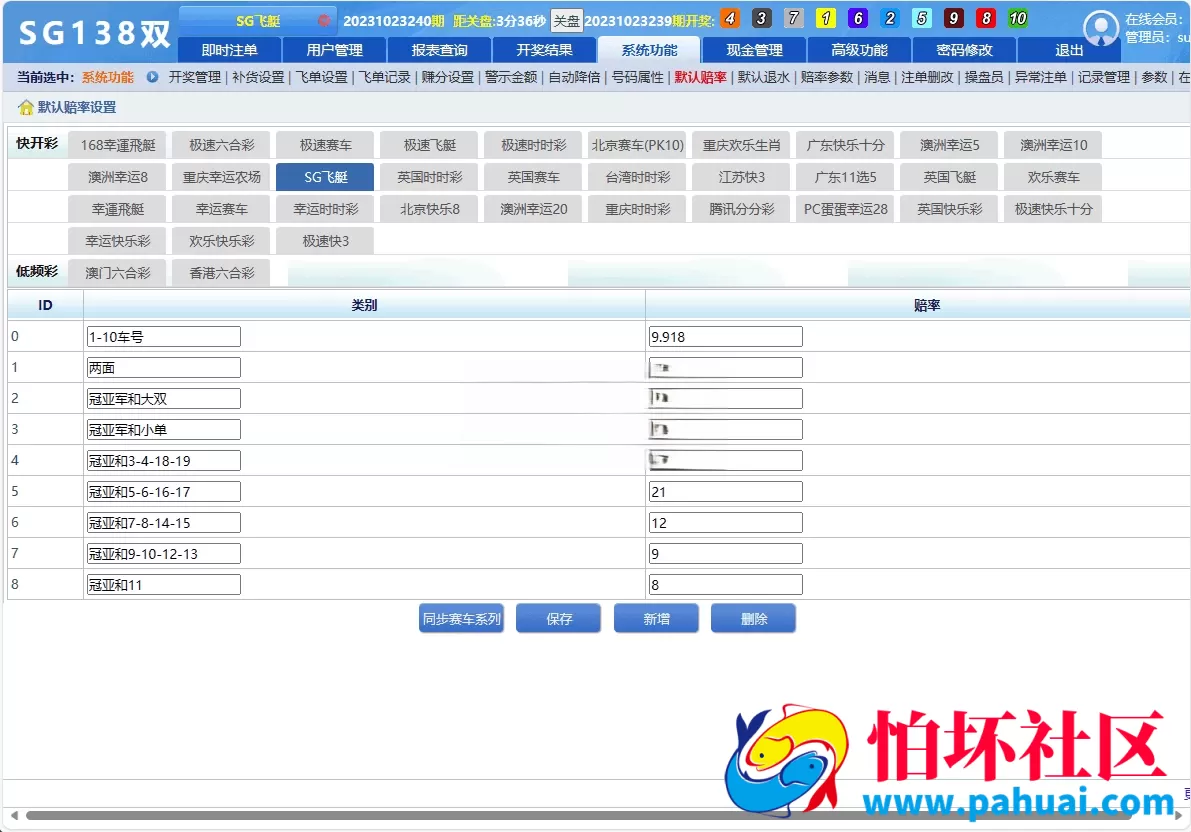This screenshot has width=1191, height=832.
Task: Select the 北京赛车(PK10) game tab
Action: (638, 144)
